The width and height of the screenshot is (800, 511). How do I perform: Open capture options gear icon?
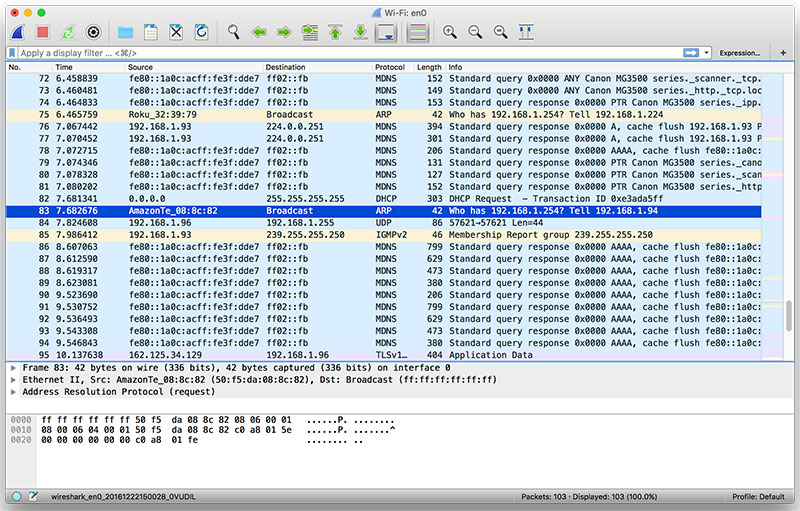[x=93, y=33]
